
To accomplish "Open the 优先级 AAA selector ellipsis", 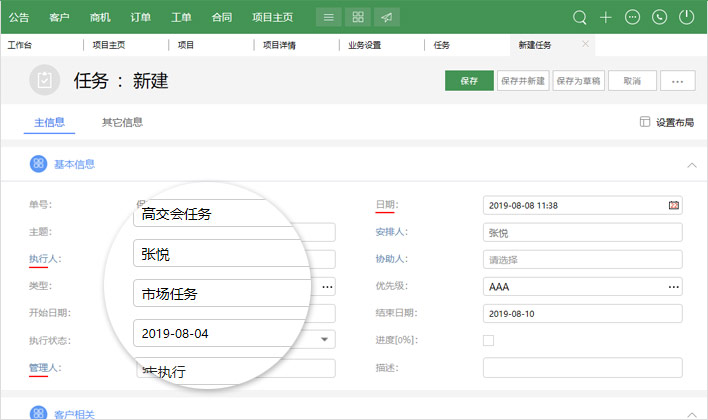I will (673, 287).
